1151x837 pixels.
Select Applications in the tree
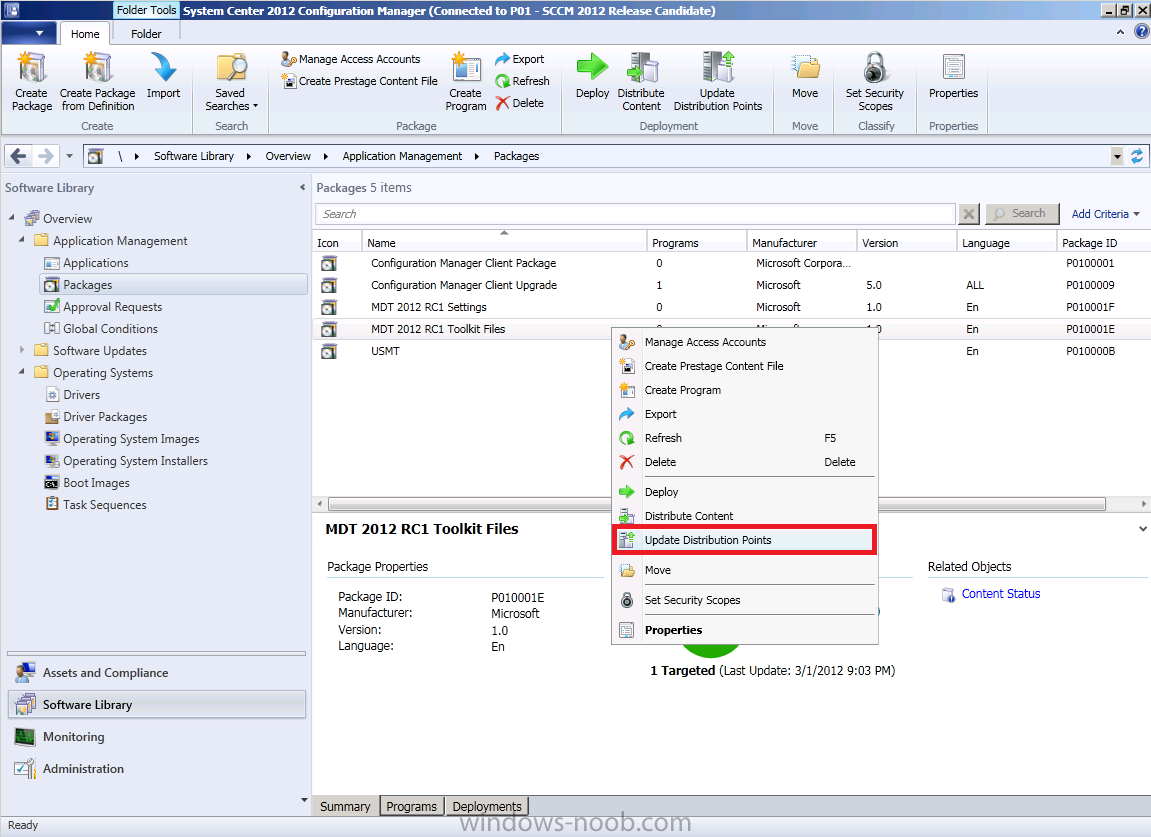click(x=95, y=263)
